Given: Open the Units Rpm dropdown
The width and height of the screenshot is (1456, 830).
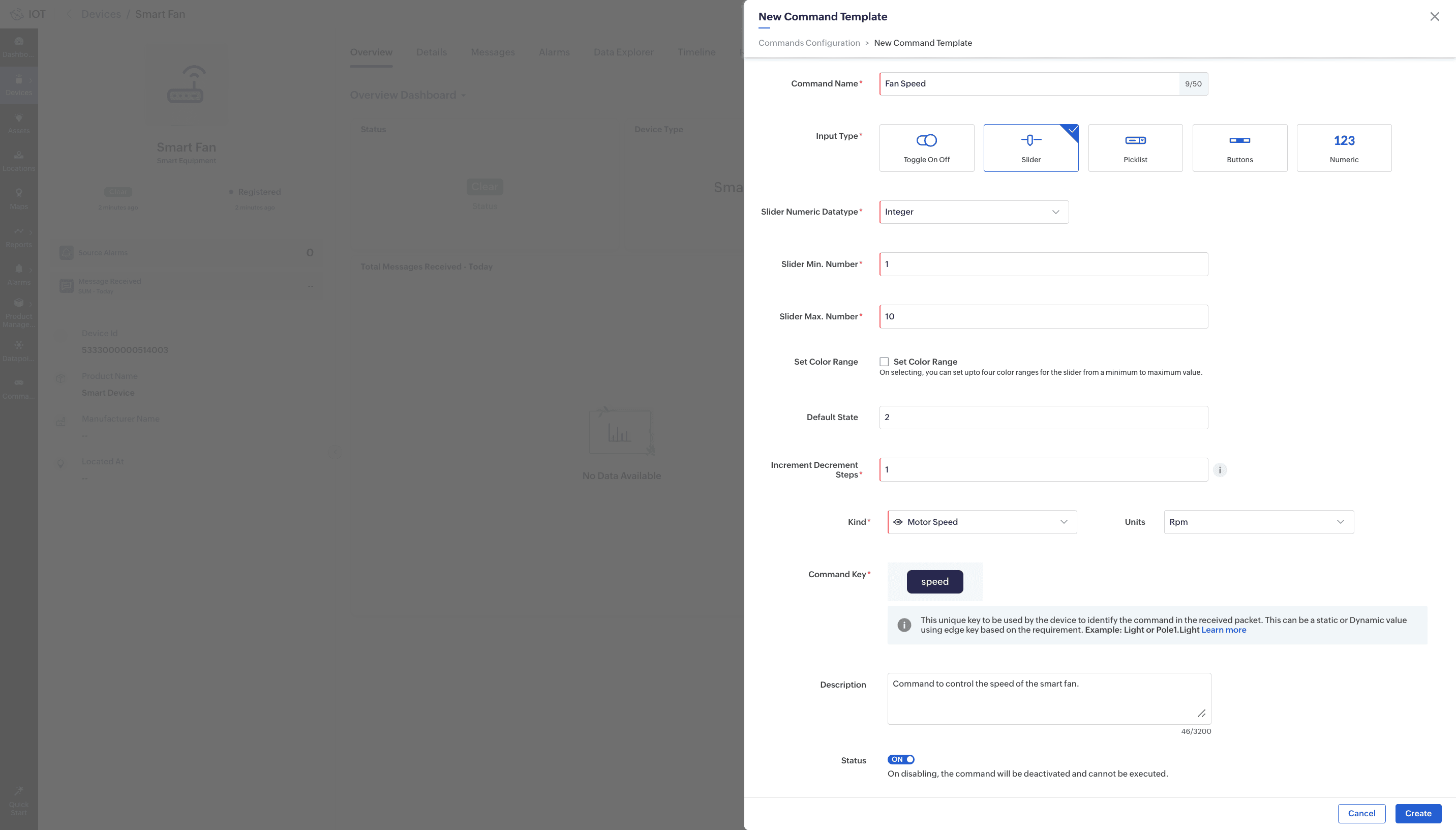Looking at the screenshot, I should (1258, 522).
